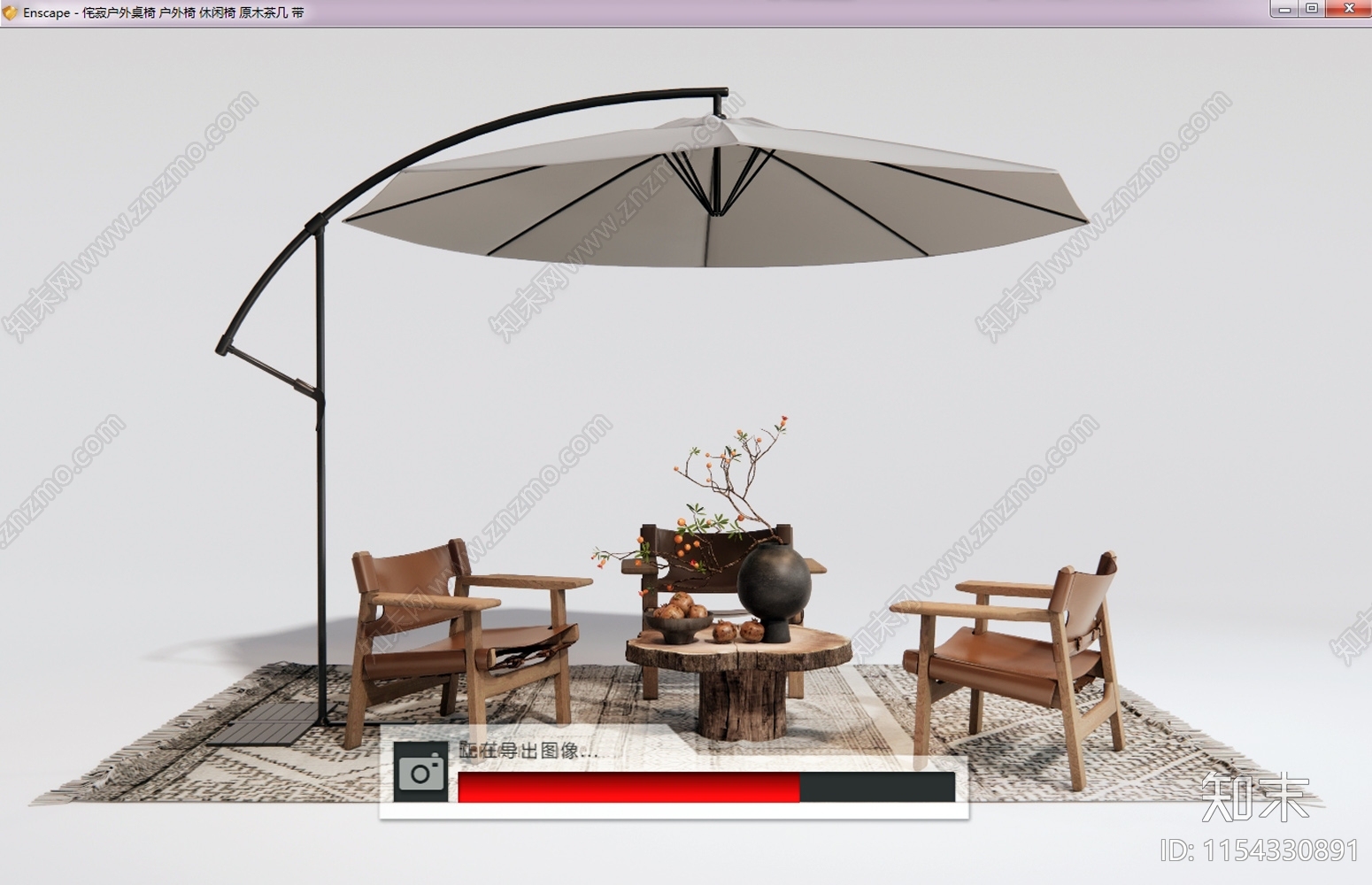Image resolution: width=1372 pixels, height=885 pixels.
Task: Click the camera icon in export dialog
Action: click(x=420, y=773)
